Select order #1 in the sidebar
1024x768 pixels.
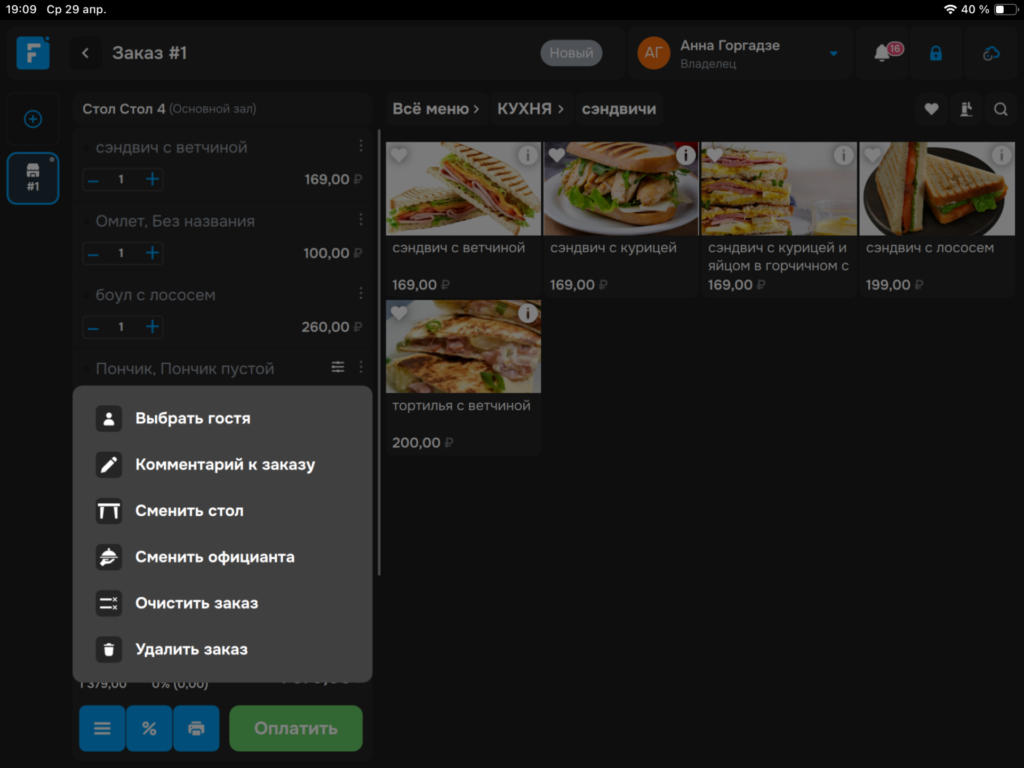coord(33,178)
